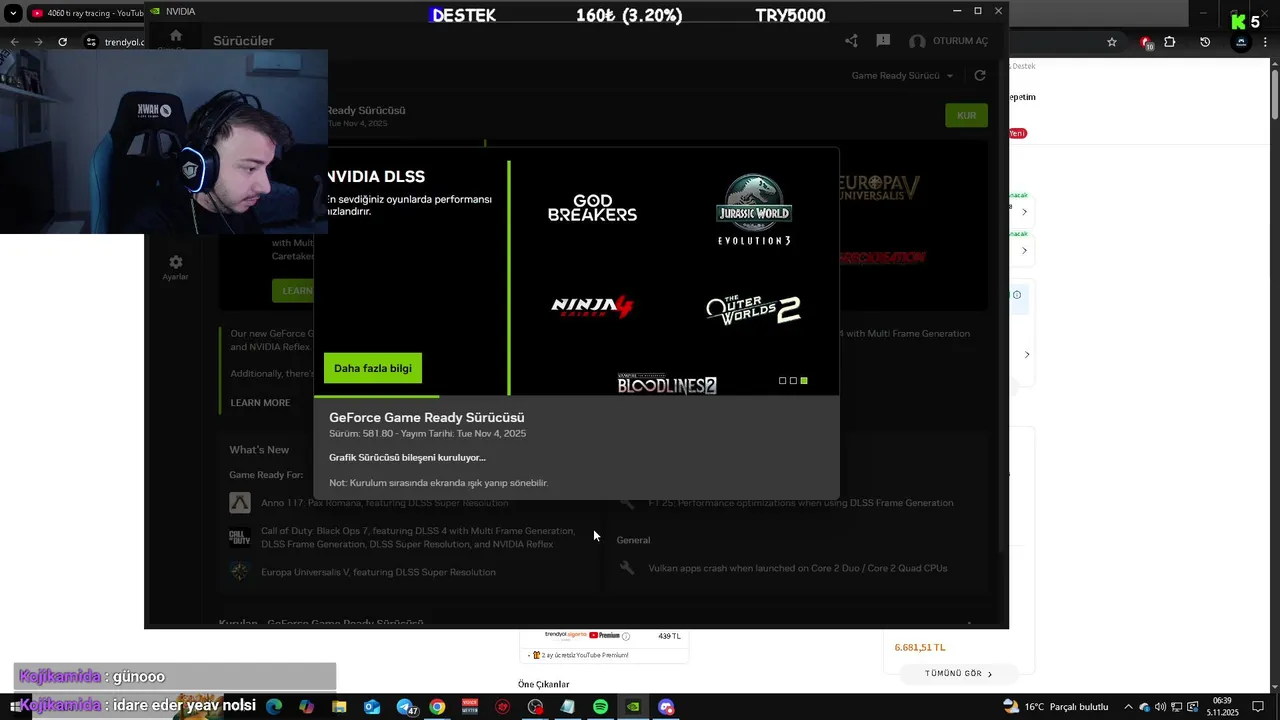Image resolution: width=1280 pixels, height=720 pixels.
Task: Expand the Game Ready Sürücü dropdown
Action: [x=902, y=76]
